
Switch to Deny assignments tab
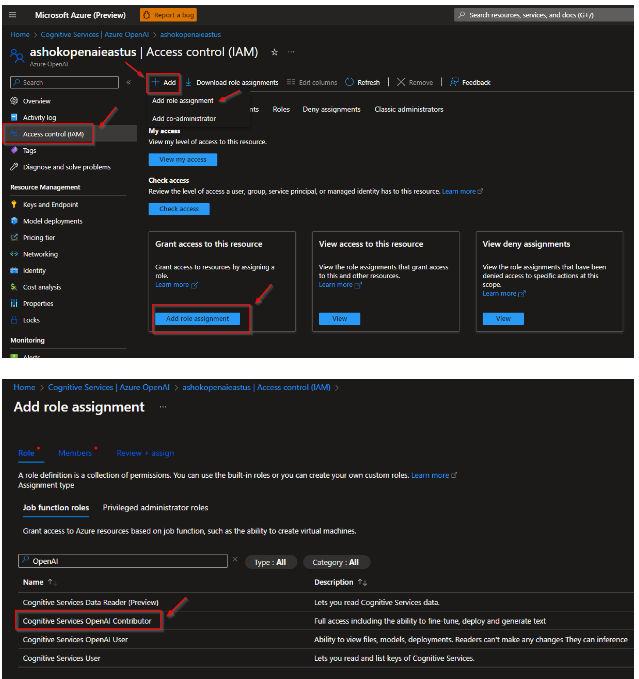pyautogui.click(x=332, y=110)
